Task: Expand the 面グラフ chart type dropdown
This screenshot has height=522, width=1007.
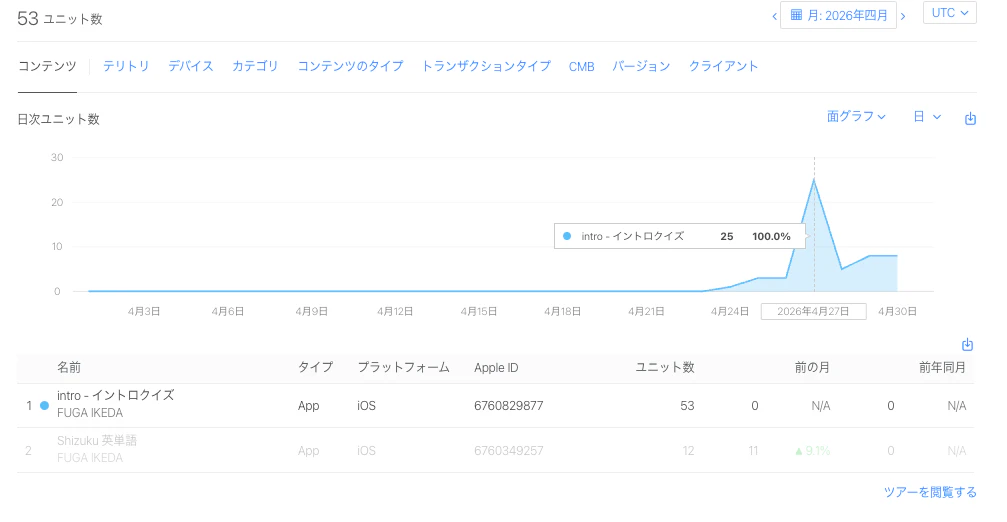Action: click(856, 116)
